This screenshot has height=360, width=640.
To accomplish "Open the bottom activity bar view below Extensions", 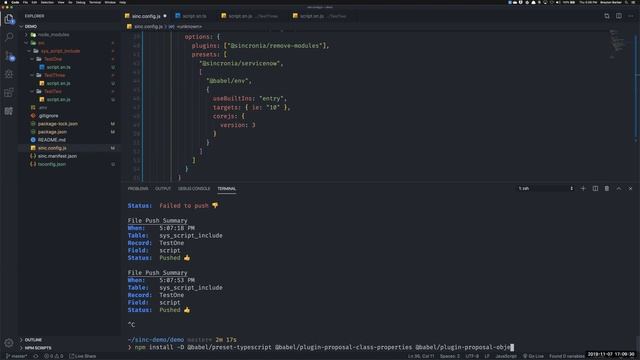I will click(9, 111).
